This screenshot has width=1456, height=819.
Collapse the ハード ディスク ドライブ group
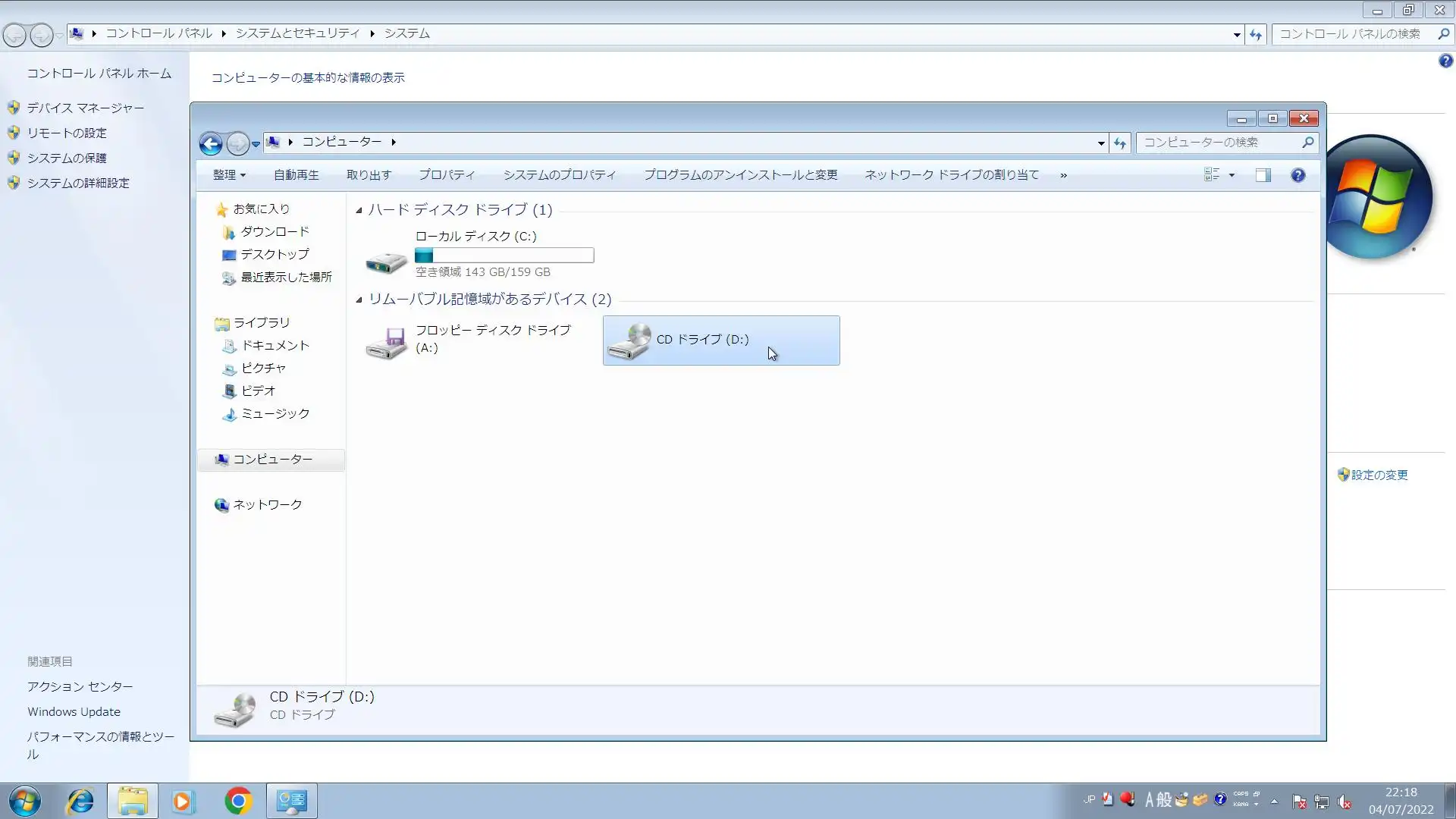pyautogui.click(x=359, y=210)
